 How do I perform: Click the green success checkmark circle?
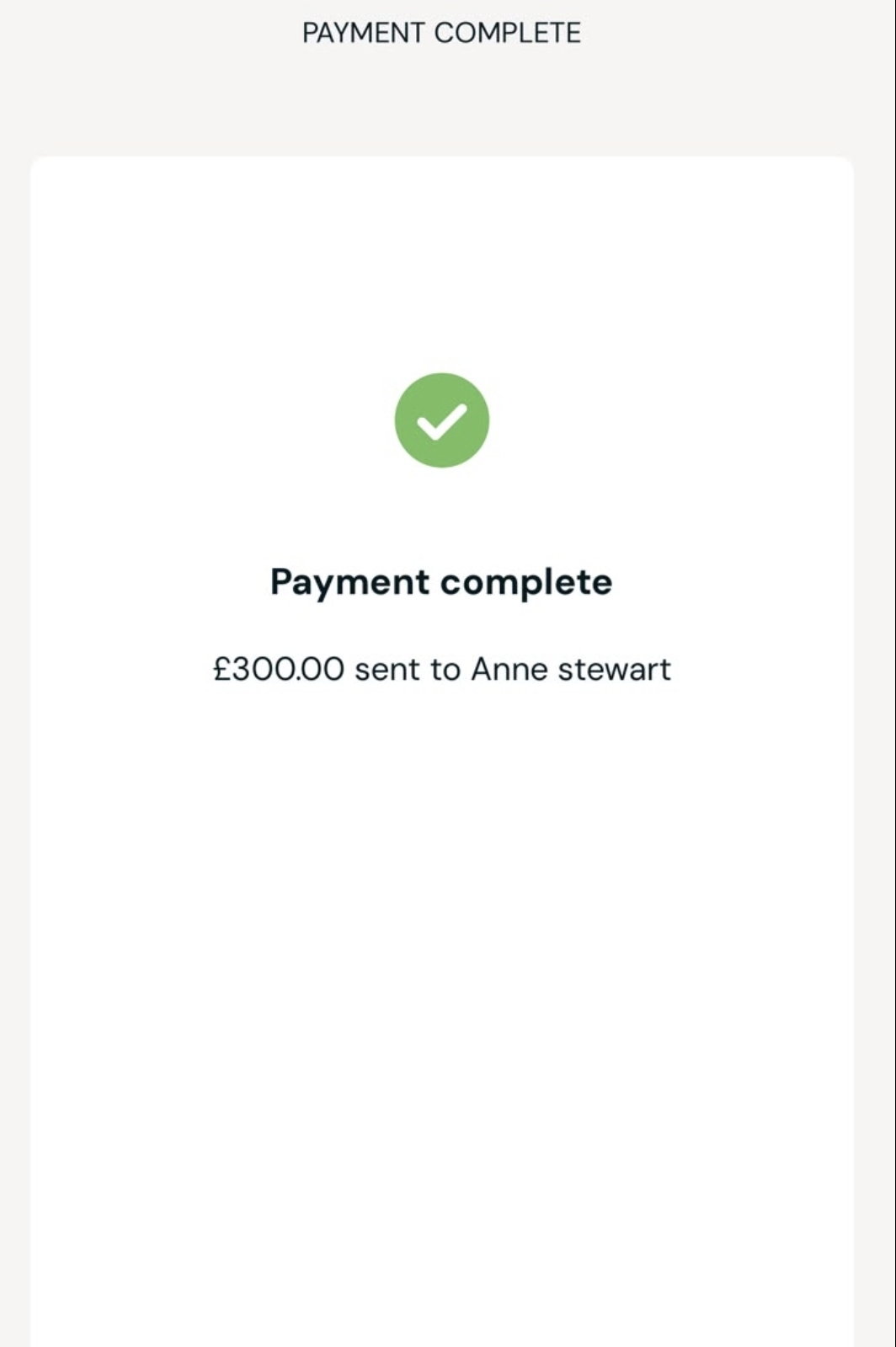pos(442,420)
